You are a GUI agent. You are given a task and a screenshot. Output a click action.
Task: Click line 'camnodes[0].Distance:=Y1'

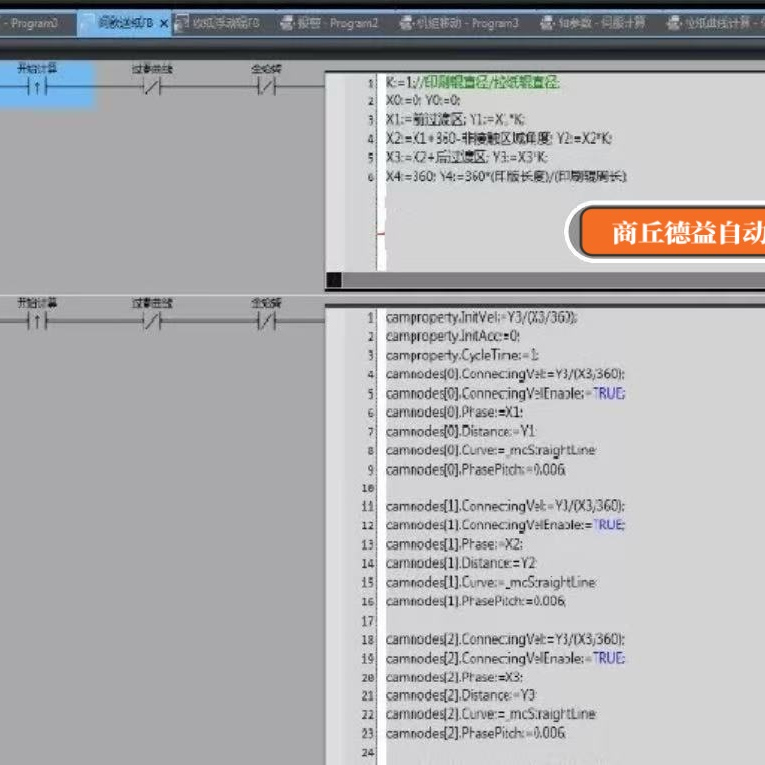tap(461, 431)
